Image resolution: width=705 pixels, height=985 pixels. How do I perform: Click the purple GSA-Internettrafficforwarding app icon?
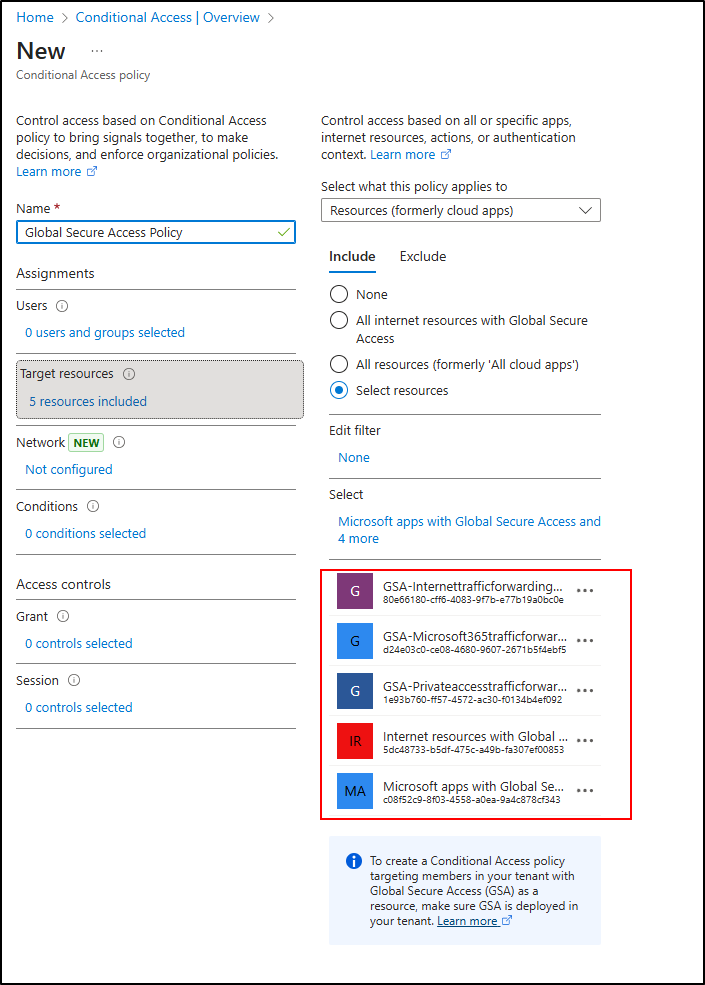(355, 591)
